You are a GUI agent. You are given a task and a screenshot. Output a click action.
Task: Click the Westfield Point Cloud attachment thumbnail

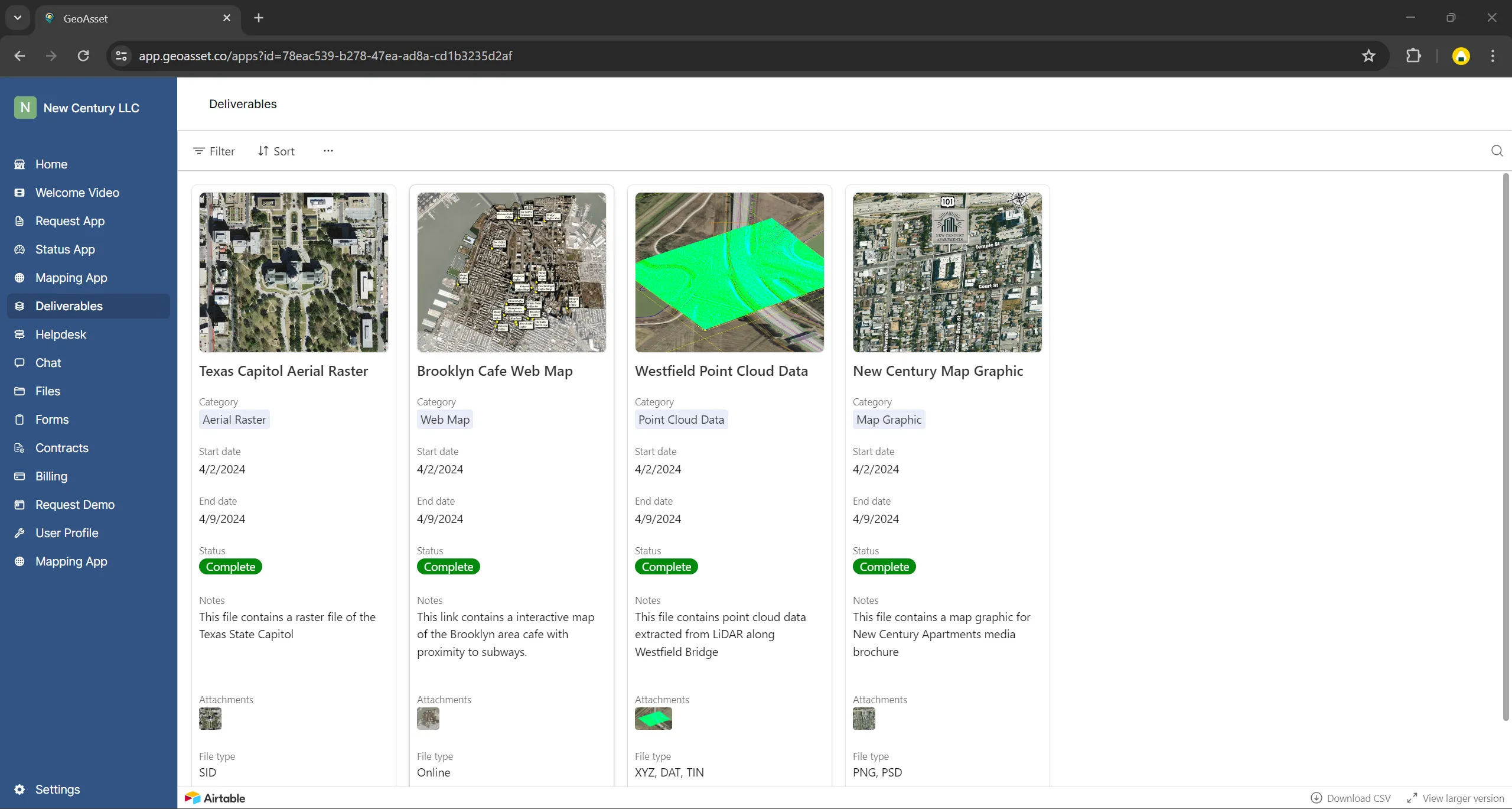point(652,719)
